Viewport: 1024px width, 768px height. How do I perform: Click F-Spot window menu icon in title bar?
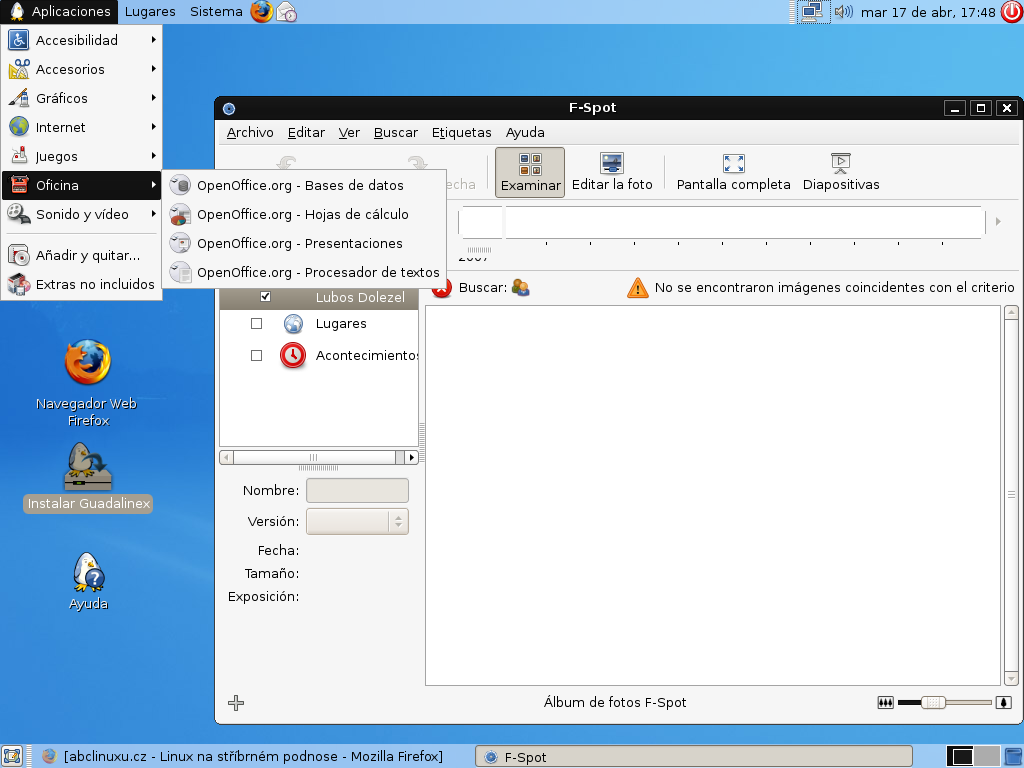[x=229, y=108]
